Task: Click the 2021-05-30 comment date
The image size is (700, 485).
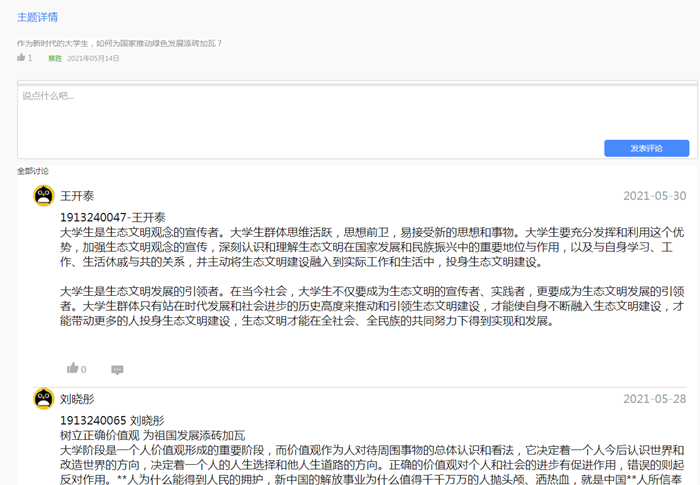Action: 654,196
